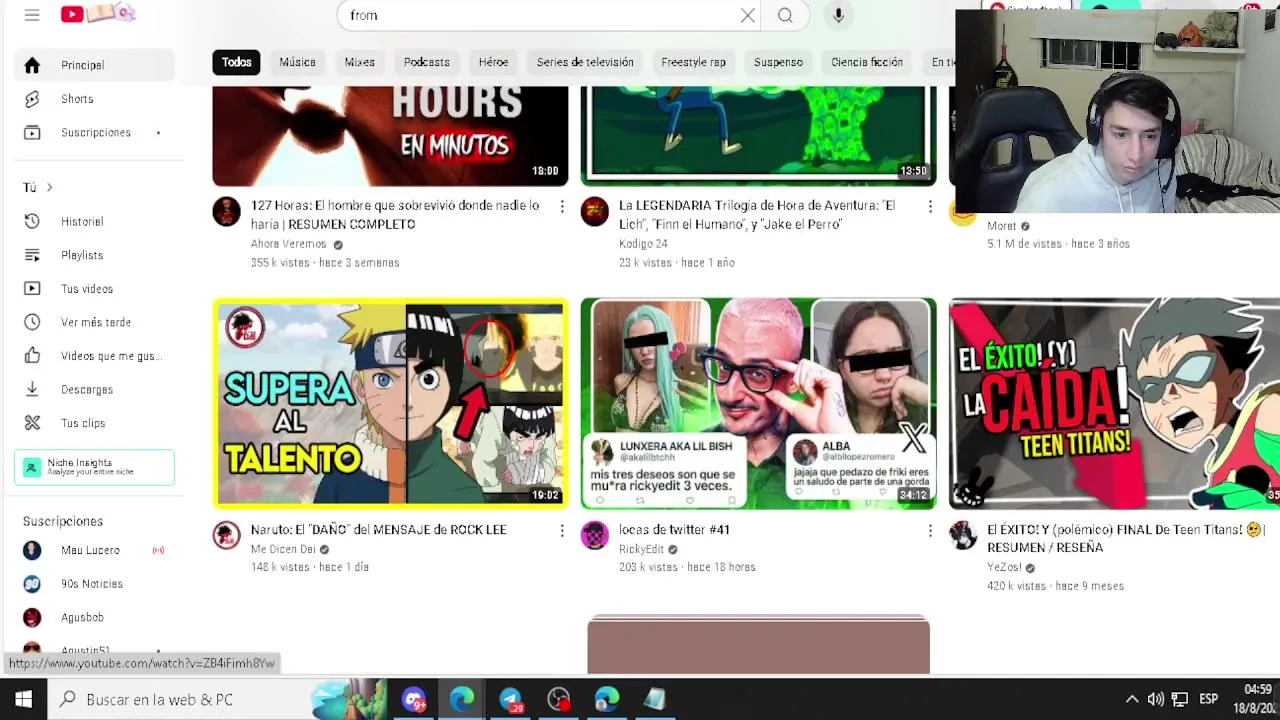Screen dimensions: 1280x720
Task: Select the Suspenso filter chip
Action: click(x=778, y=62)
